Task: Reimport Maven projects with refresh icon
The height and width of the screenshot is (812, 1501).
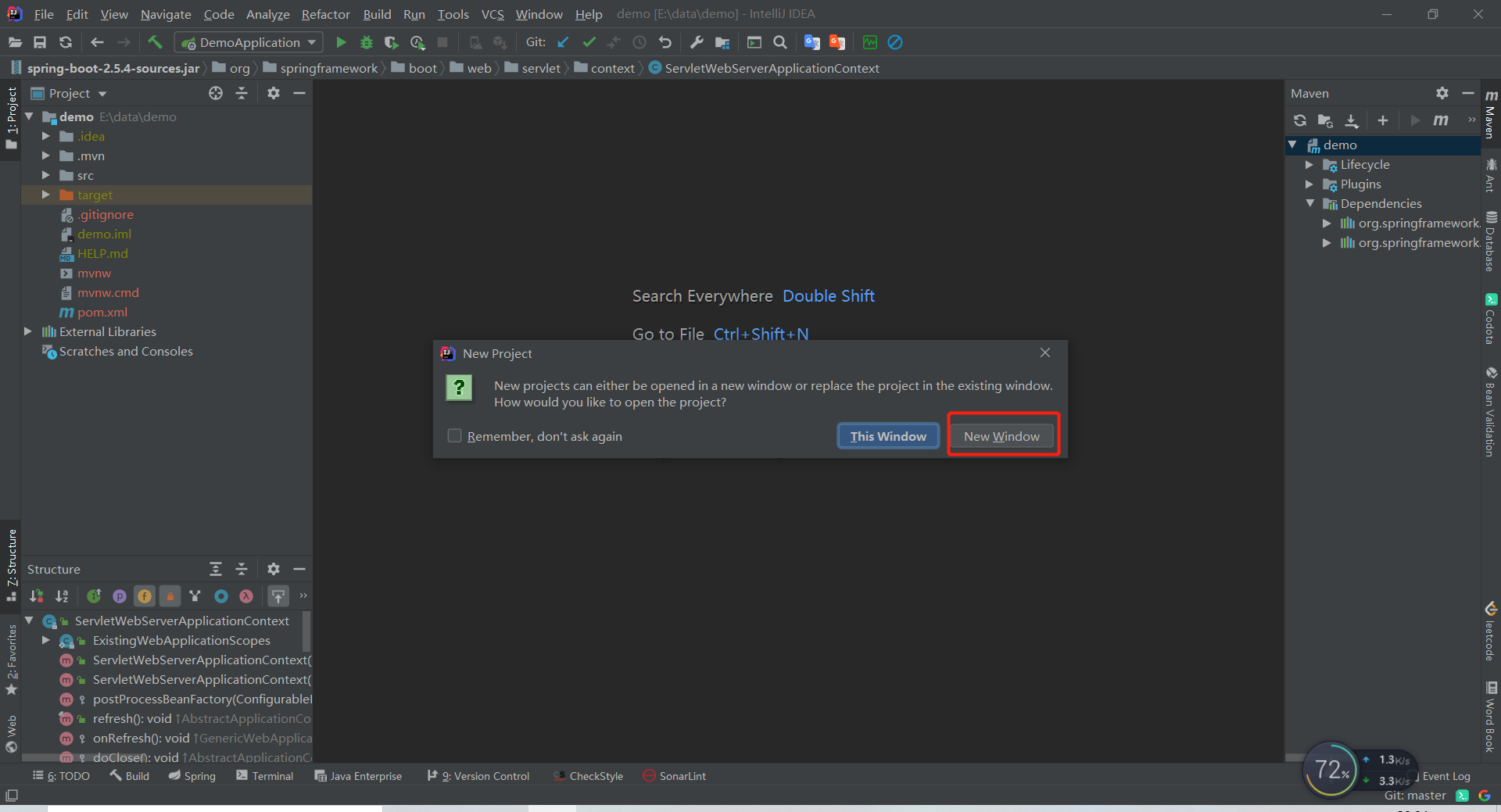Action: coord(1300,120)
